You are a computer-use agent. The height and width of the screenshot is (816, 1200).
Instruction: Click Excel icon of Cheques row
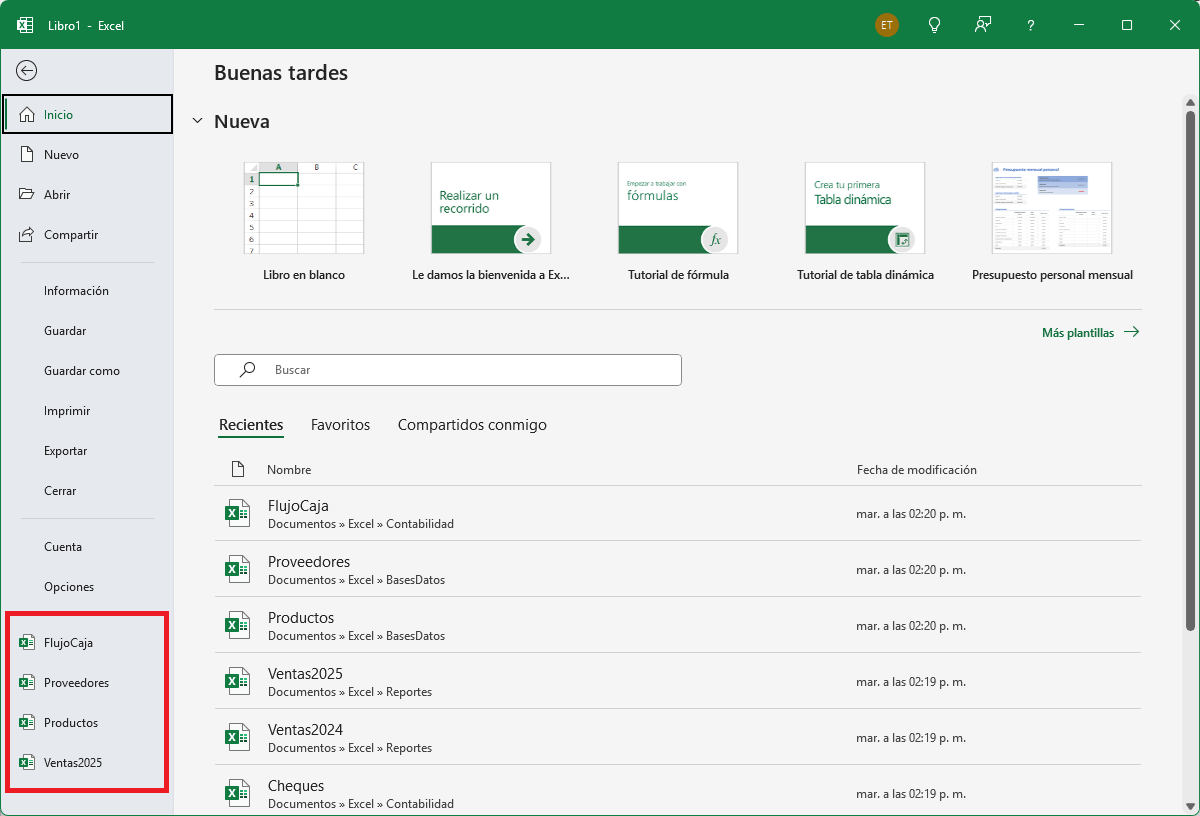(237, 794)
